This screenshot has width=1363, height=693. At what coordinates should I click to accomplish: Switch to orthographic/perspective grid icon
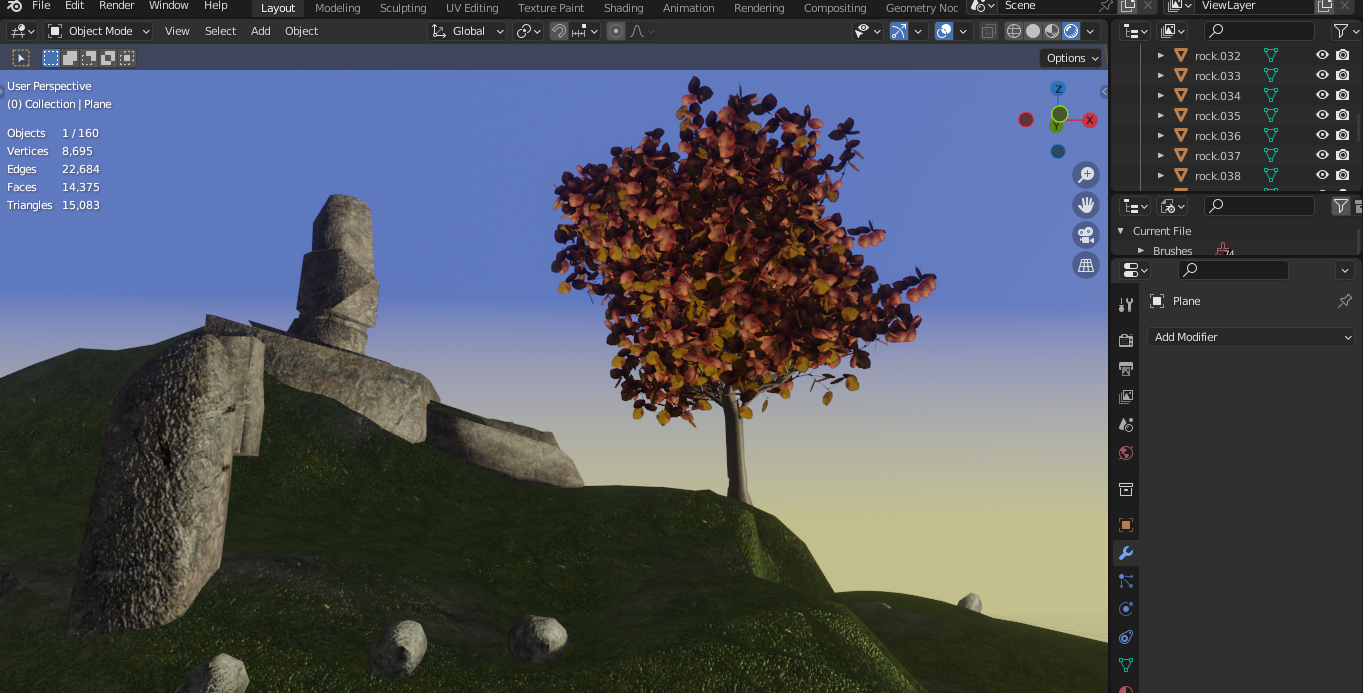[1085, 265]
